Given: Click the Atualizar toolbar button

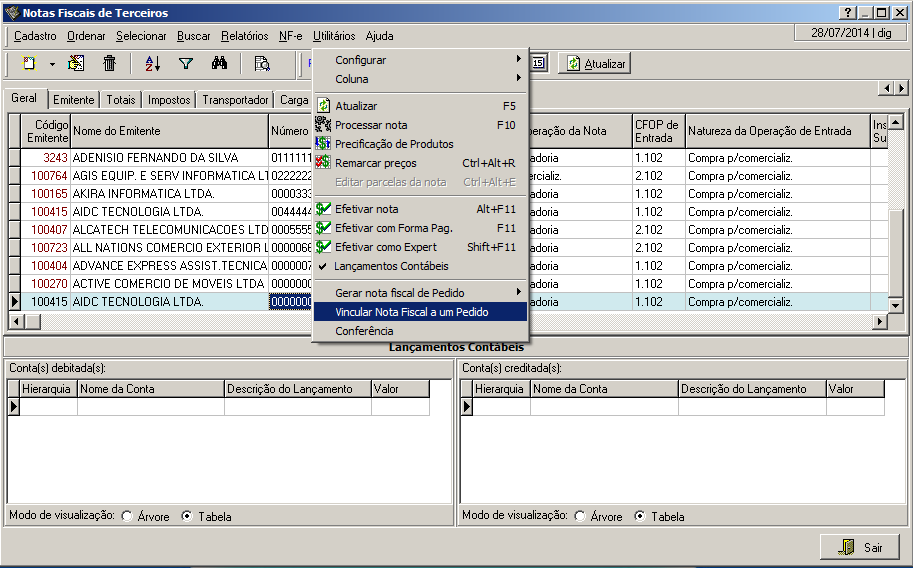Looking at the screenshot, I should tap(595, 64).
